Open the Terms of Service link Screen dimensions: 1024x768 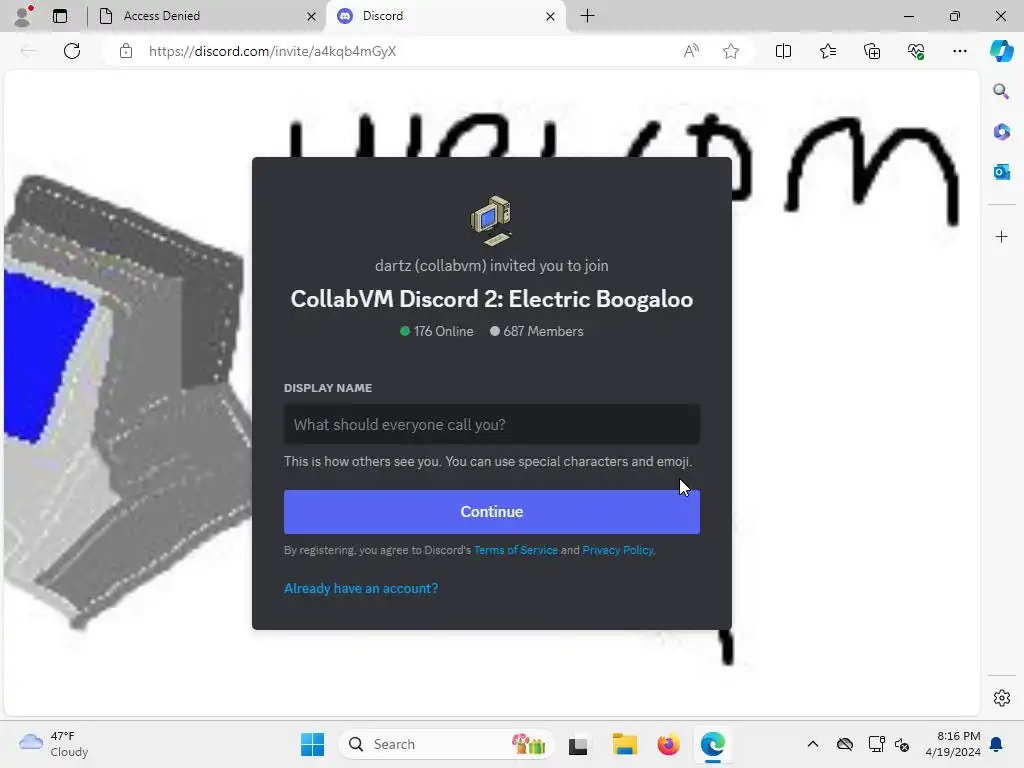(515, 550)
